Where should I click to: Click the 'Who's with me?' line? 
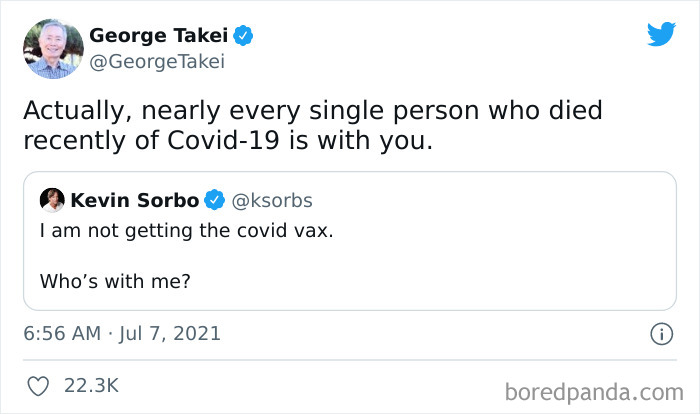pyautogui.click(x=115, y=281)
